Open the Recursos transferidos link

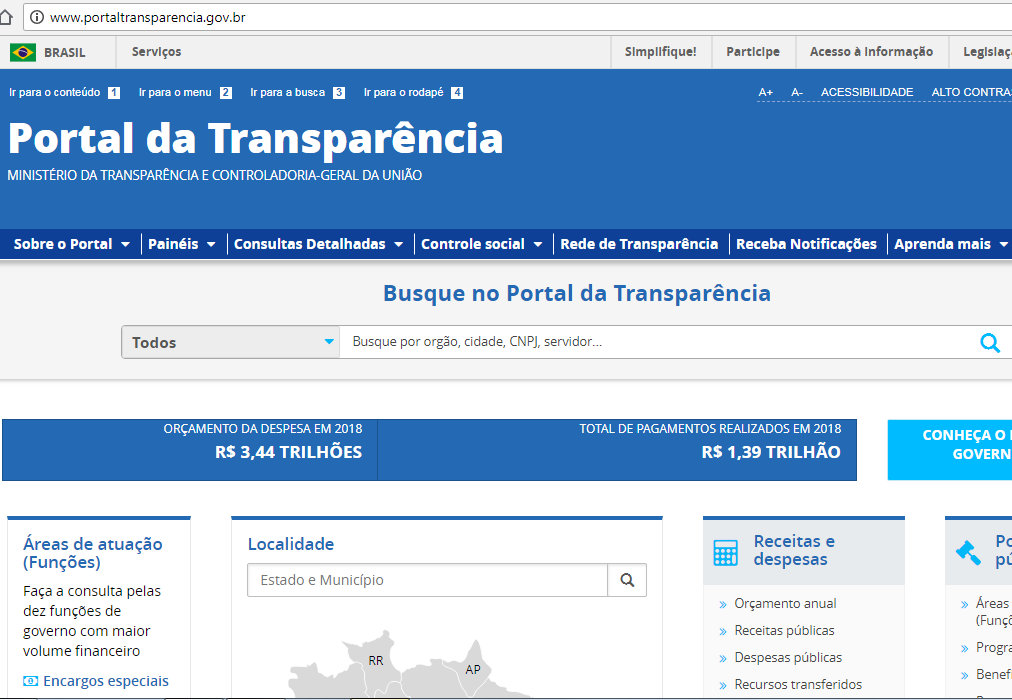point(798,685)
